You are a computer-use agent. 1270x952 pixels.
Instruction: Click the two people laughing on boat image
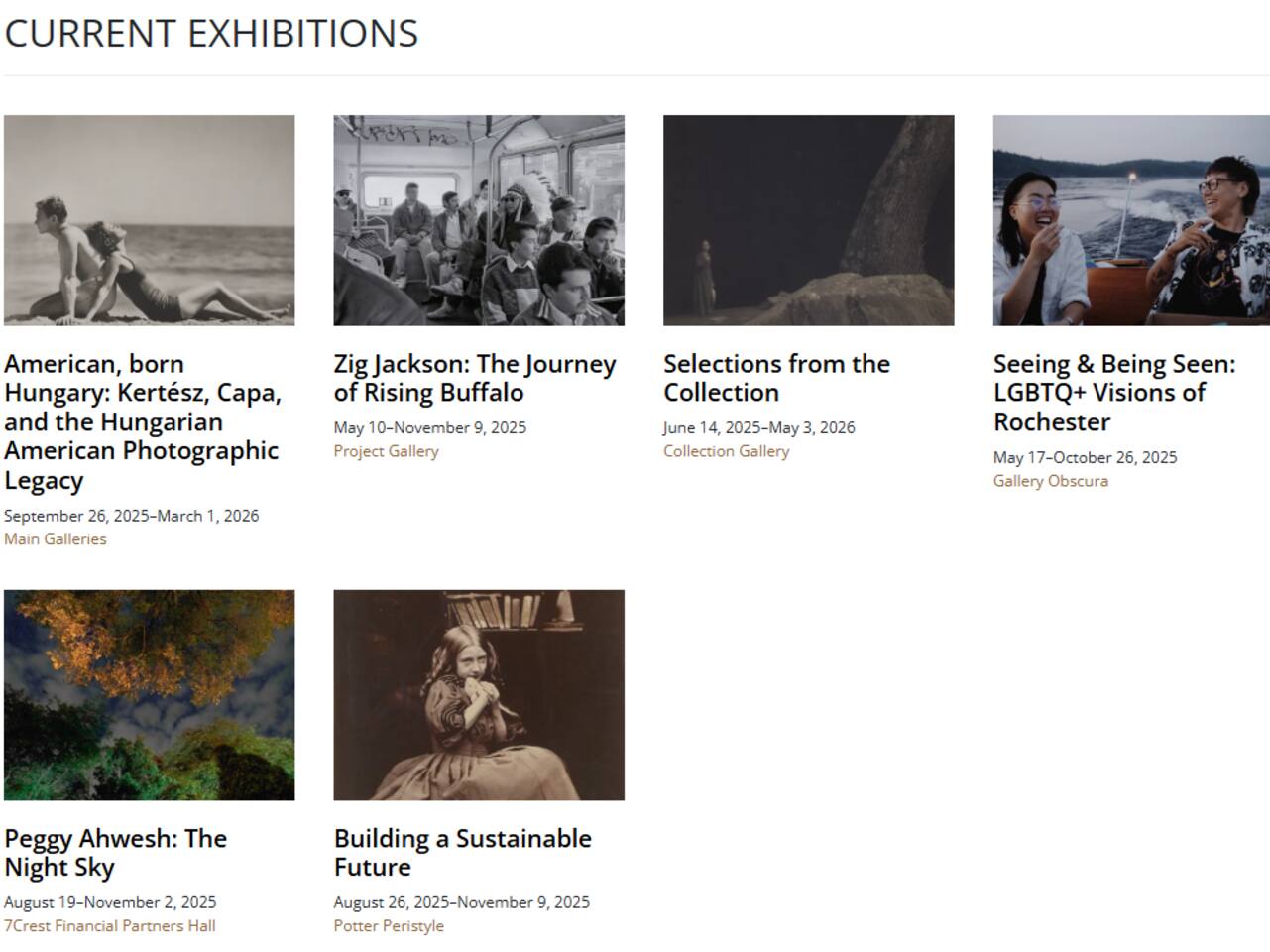(1131, 220)
